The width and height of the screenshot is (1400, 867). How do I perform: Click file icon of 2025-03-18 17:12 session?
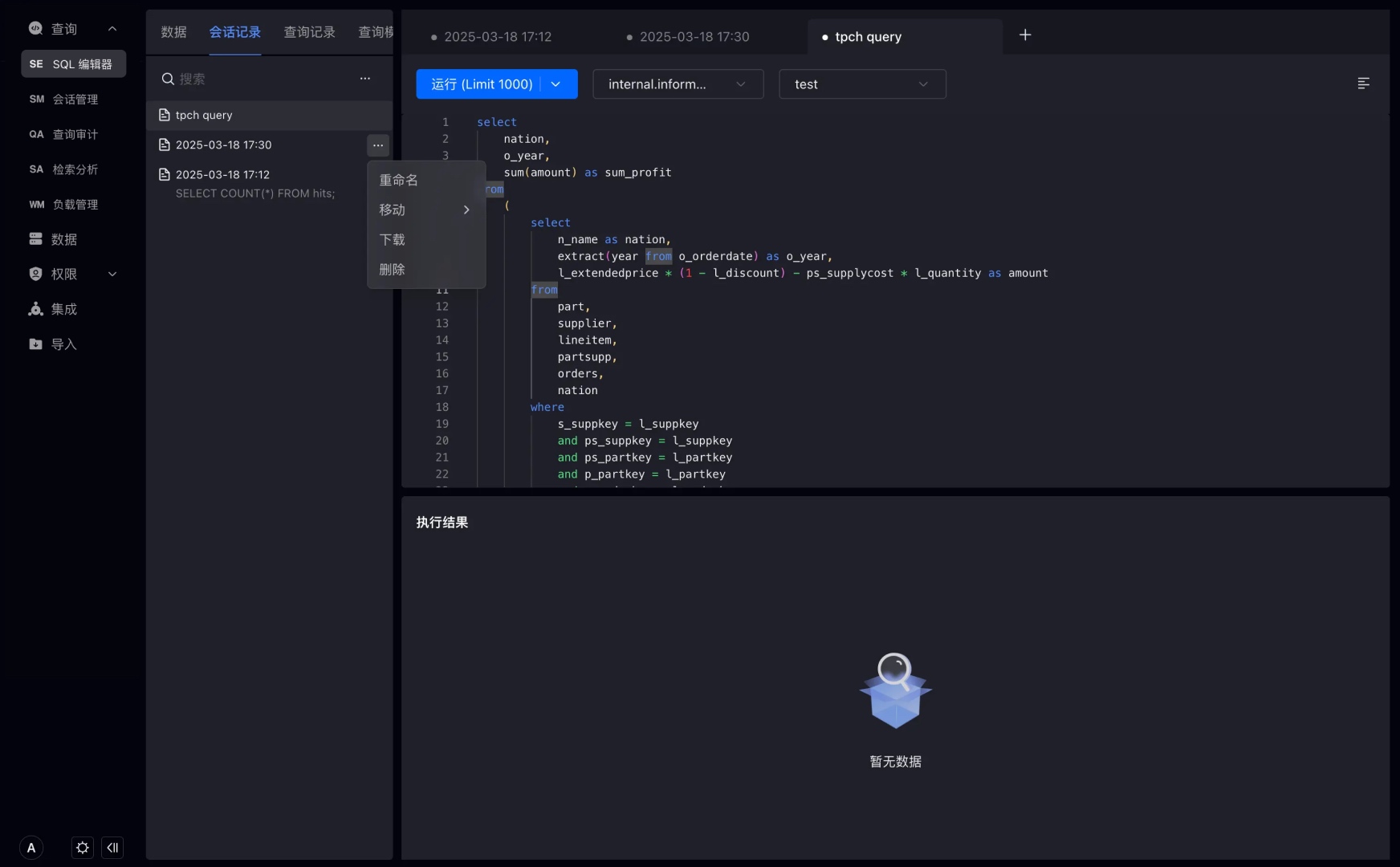click(165, 175)
